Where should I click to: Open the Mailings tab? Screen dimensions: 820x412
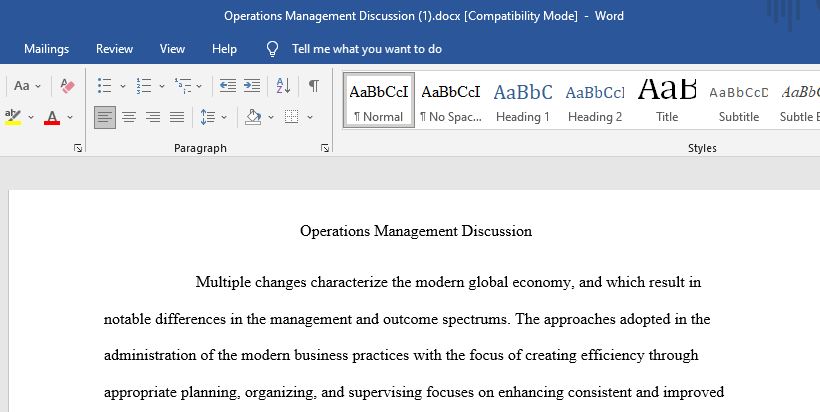(x=47, y=49)
